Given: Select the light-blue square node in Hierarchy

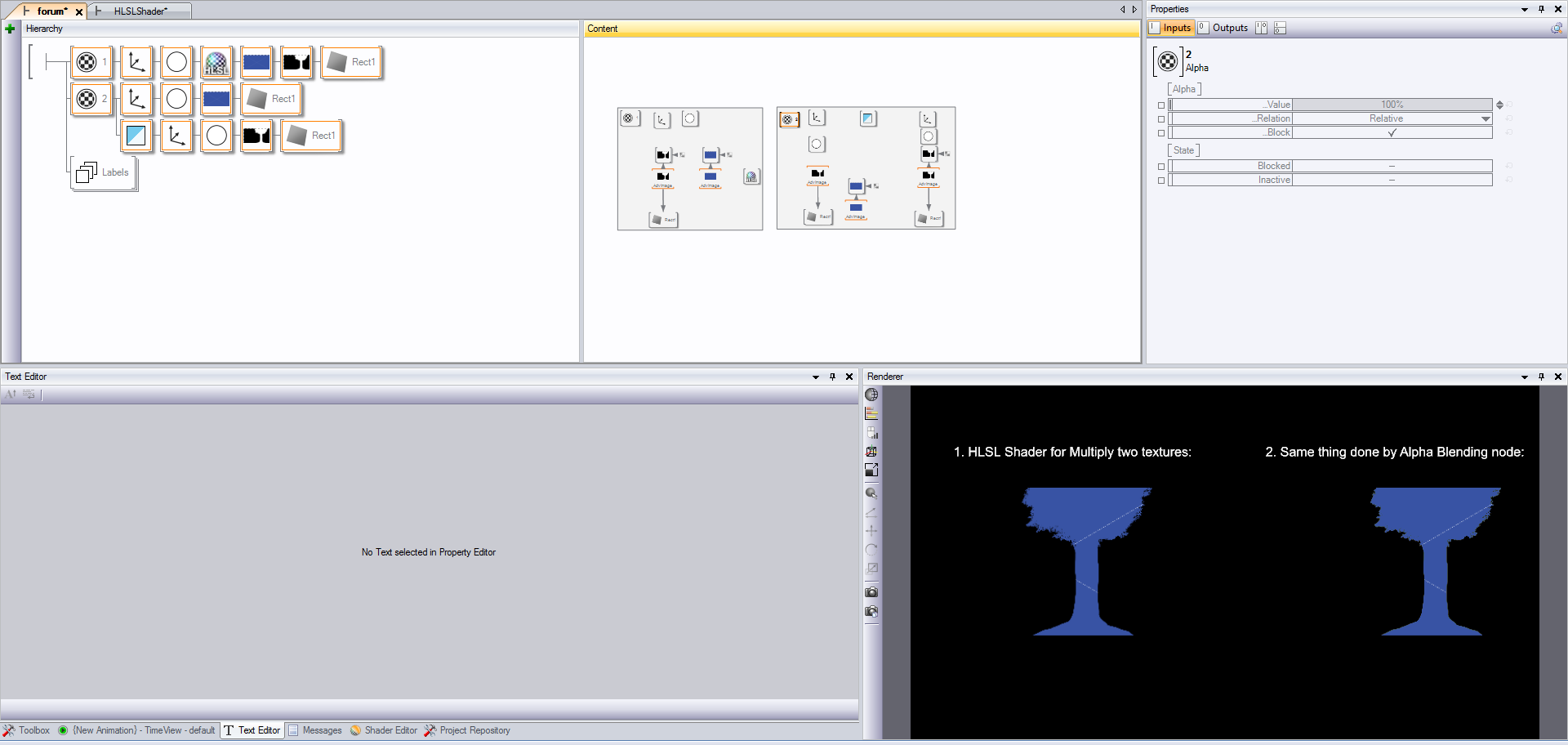Looking at the screenshot, I should (136, 136).
